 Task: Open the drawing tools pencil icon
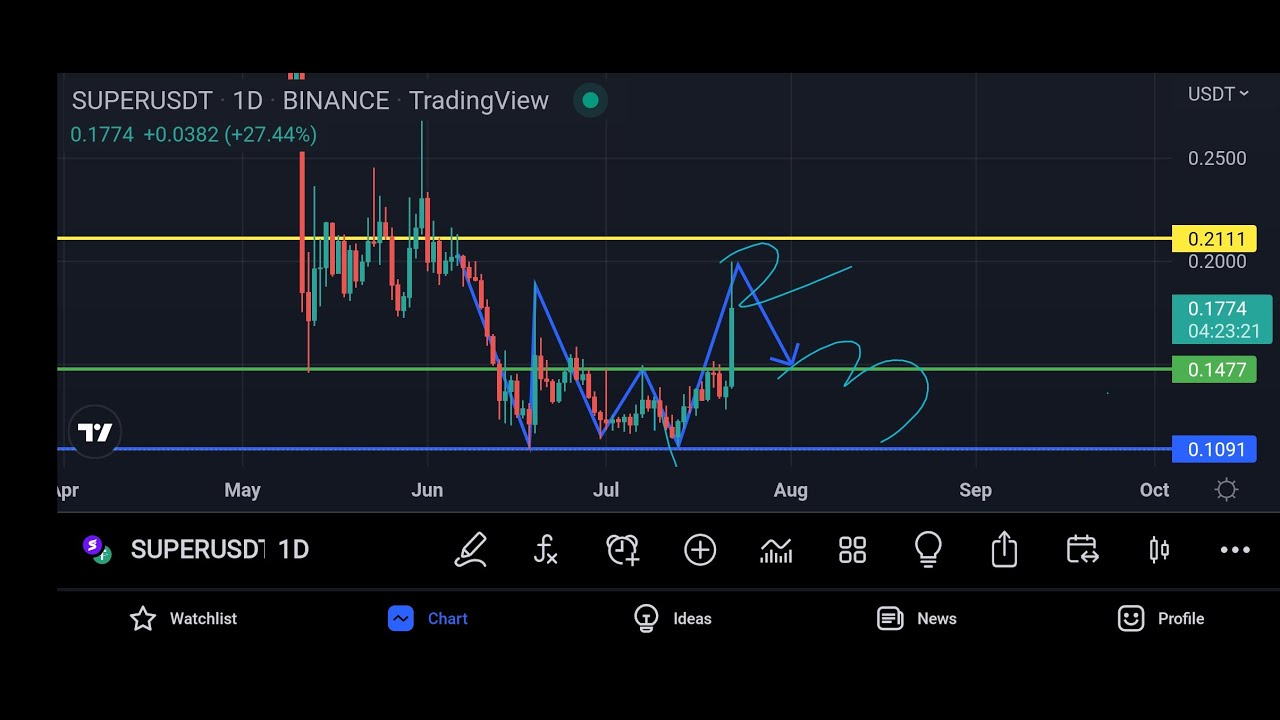pos(470,550)
